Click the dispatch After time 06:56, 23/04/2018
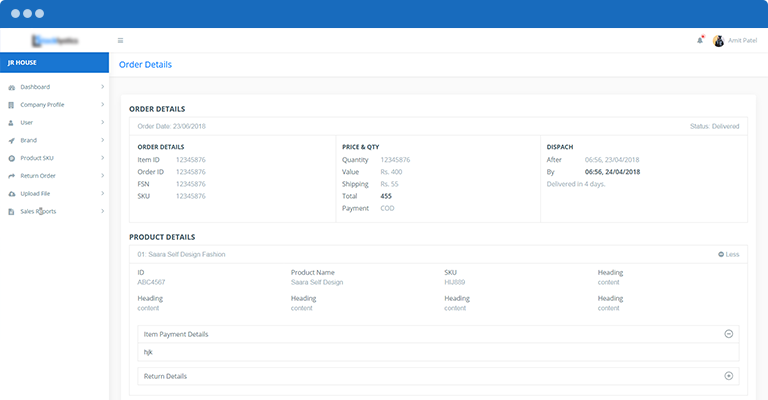 coord(612,160)
